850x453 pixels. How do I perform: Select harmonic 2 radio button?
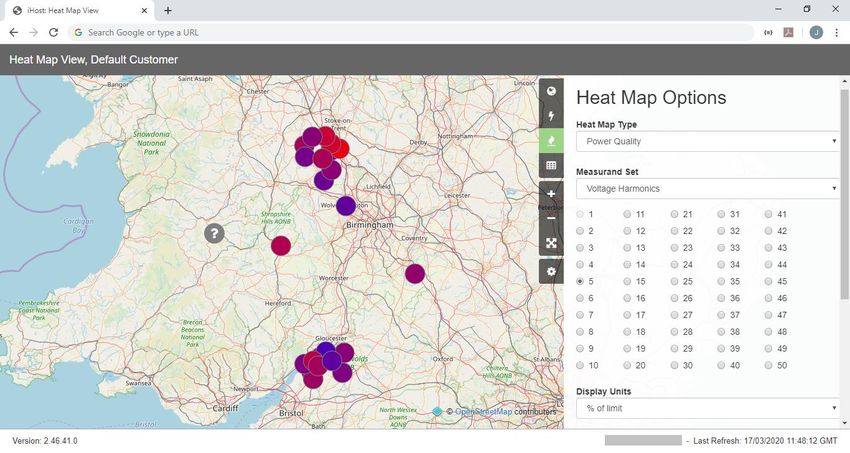[x=580, y=231]
